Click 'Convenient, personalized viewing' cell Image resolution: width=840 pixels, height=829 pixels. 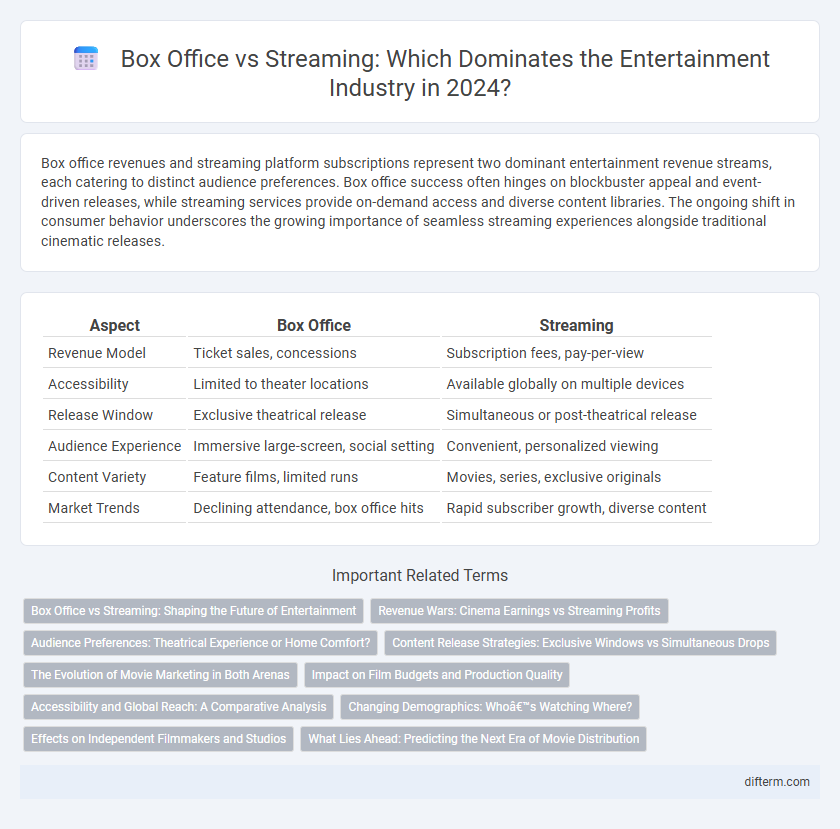click(x=576, y=446)
